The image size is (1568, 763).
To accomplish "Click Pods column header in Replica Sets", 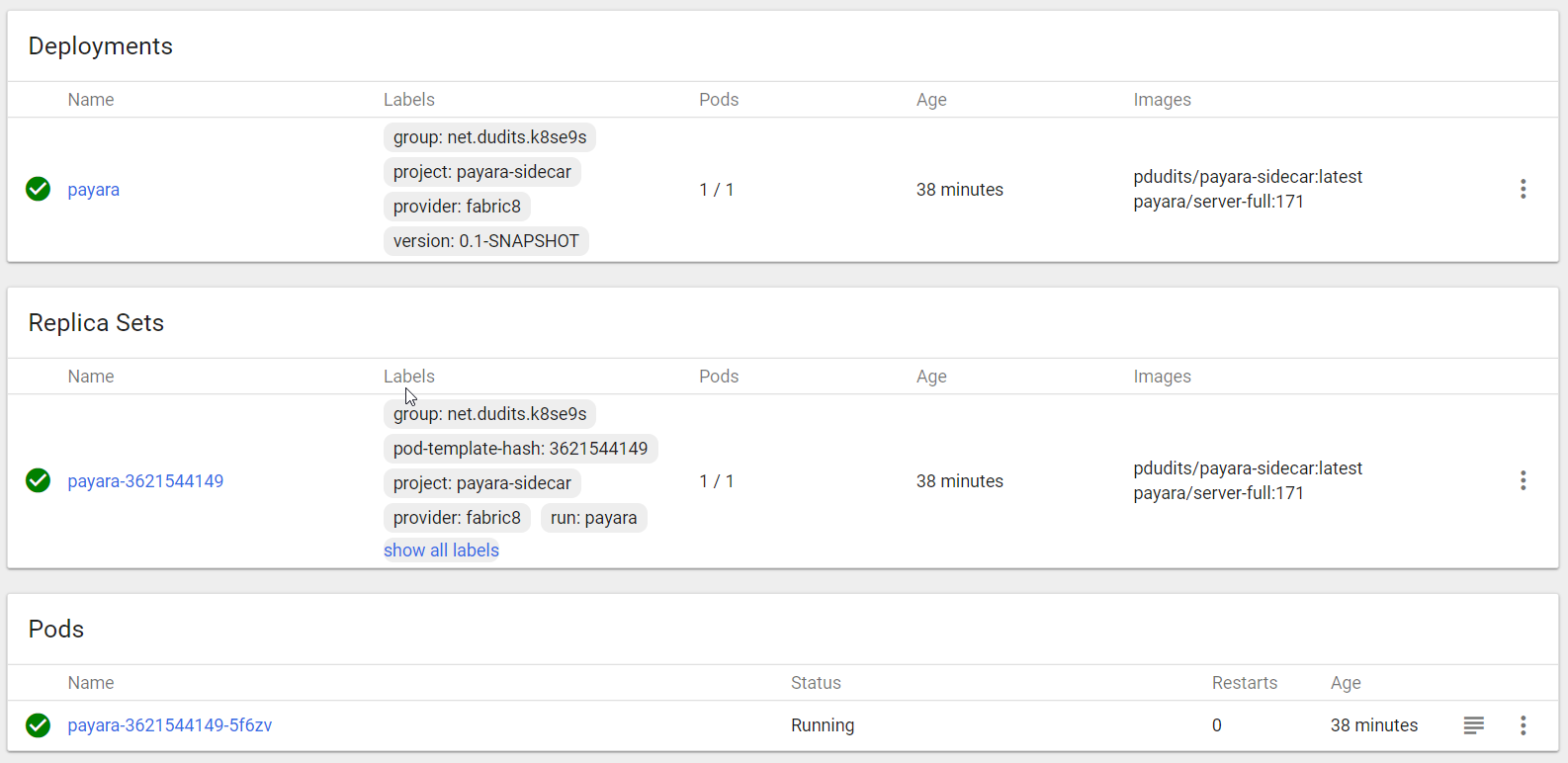I will (x=719, y=377).
